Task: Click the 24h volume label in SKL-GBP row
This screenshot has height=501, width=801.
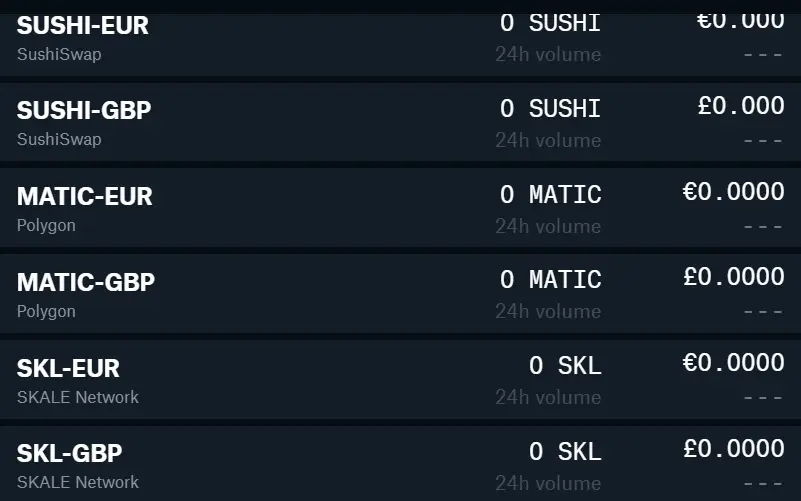Action: (548, 483)
